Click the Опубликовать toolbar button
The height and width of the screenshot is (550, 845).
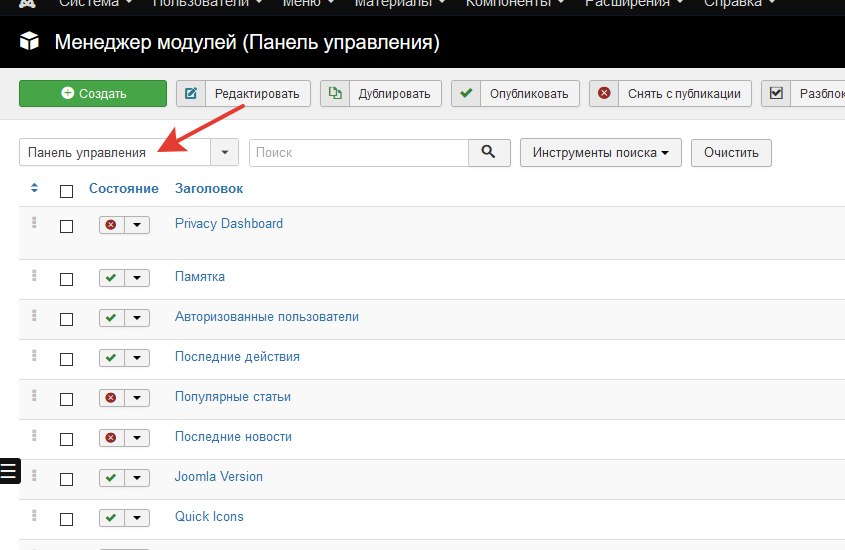[515, 94]
